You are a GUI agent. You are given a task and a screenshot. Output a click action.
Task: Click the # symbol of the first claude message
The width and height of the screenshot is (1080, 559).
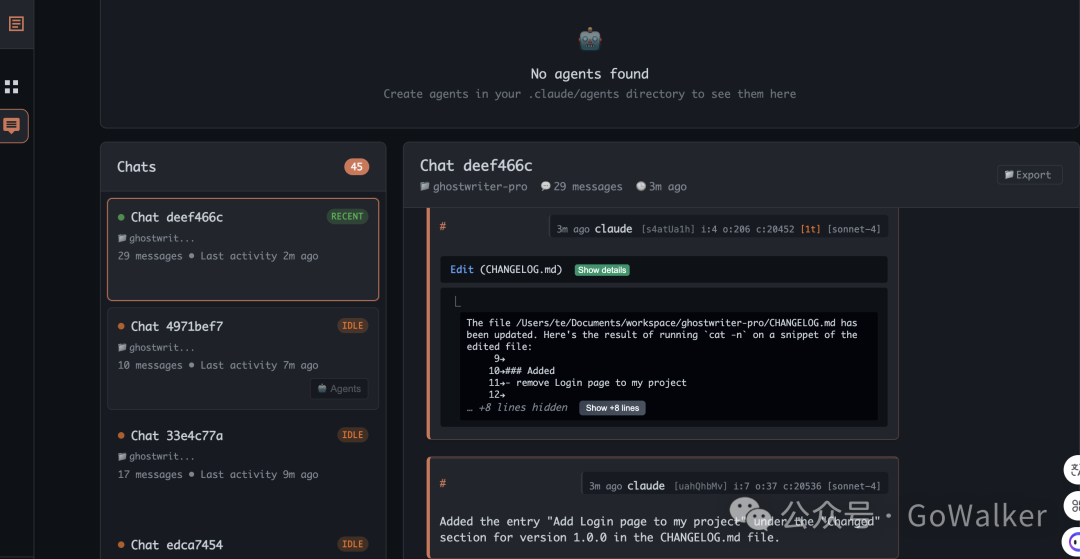tap(443, 226)
